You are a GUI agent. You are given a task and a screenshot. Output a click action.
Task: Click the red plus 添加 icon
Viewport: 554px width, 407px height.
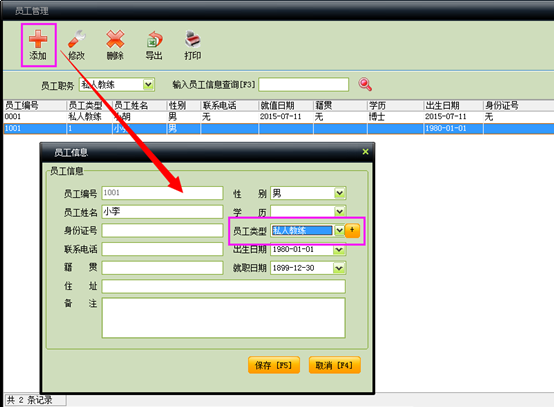[x=38, y=39]
